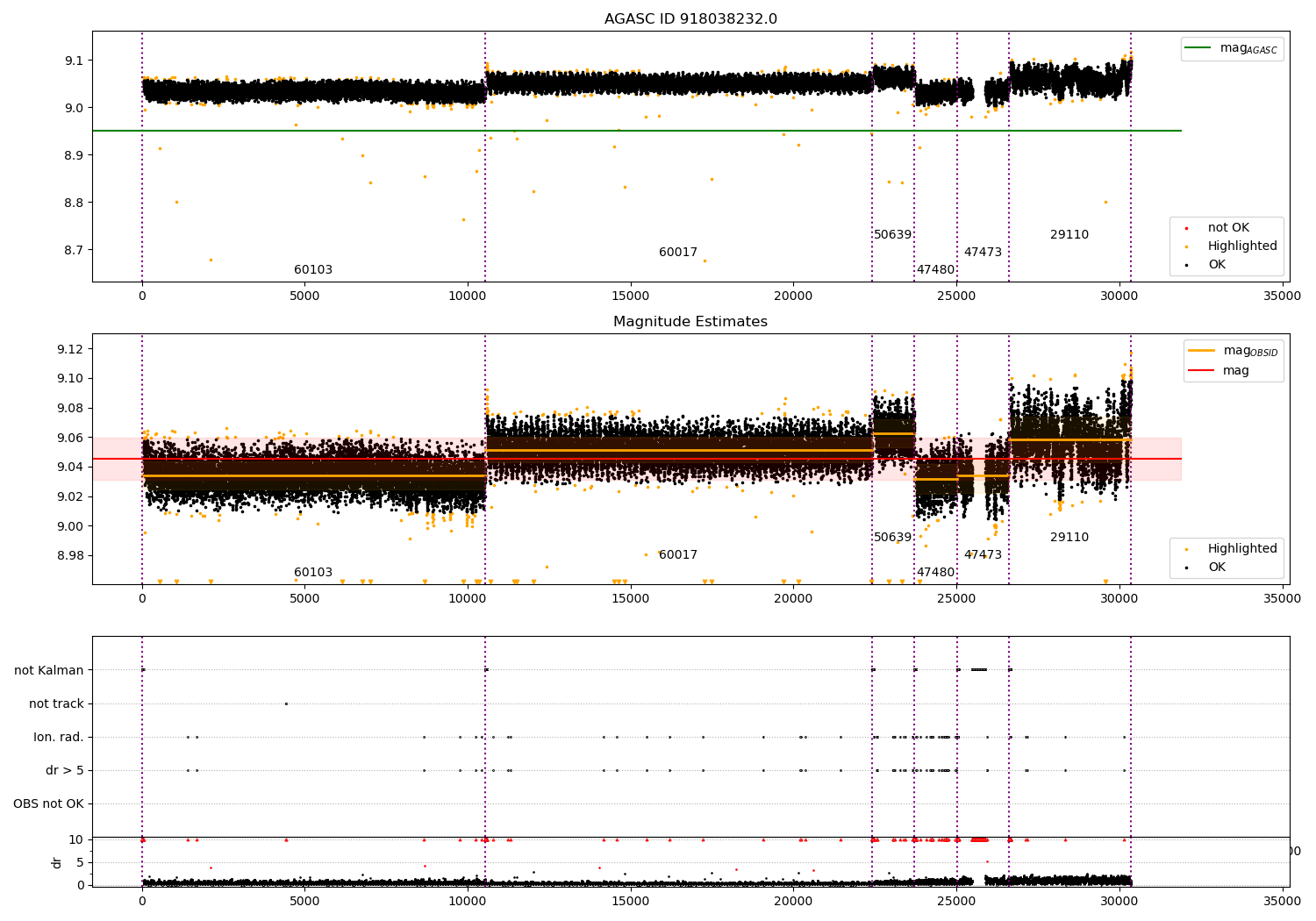Click the 9.12 y-axis tick label
Screen dimensions: 1316x921
click(x=70, y=349)
